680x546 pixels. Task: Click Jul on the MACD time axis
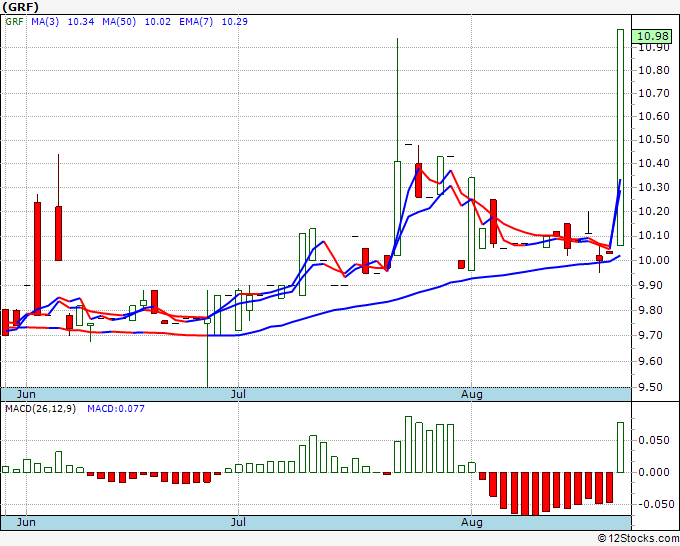(x=238, y=522)
